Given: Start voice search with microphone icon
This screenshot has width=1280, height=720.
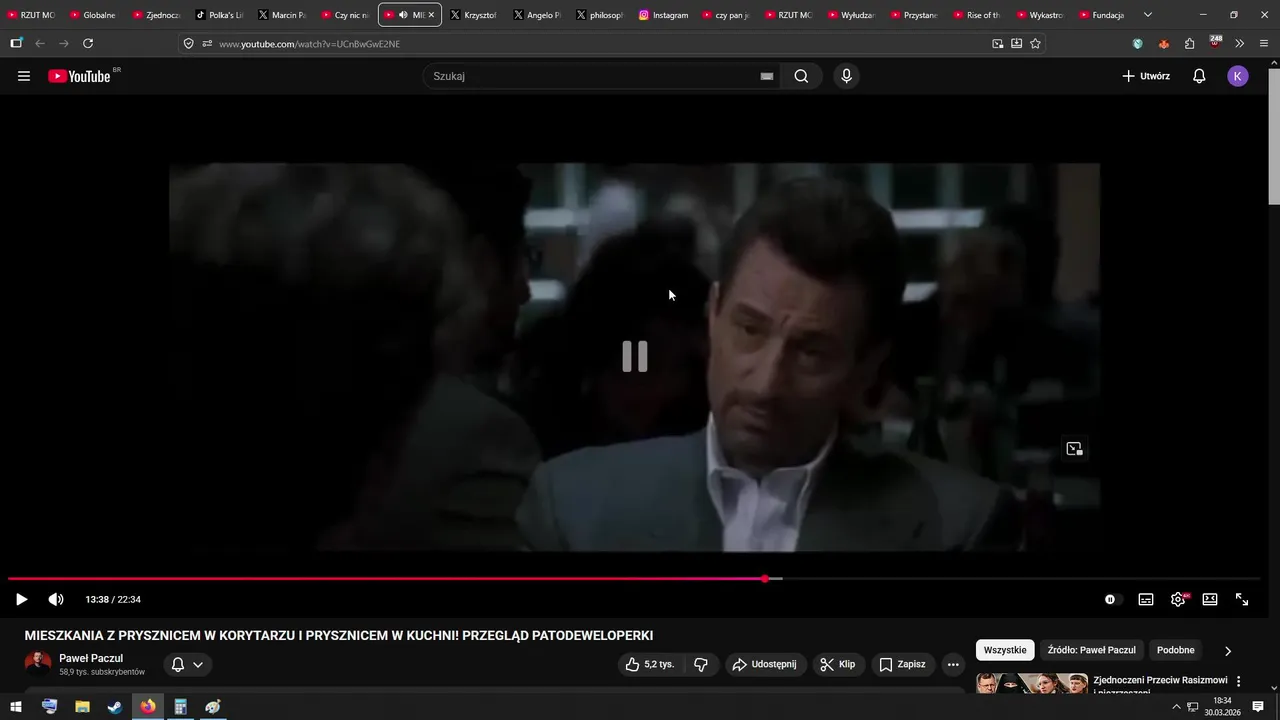Looking at the screenshot, I should tap(847, 76).
